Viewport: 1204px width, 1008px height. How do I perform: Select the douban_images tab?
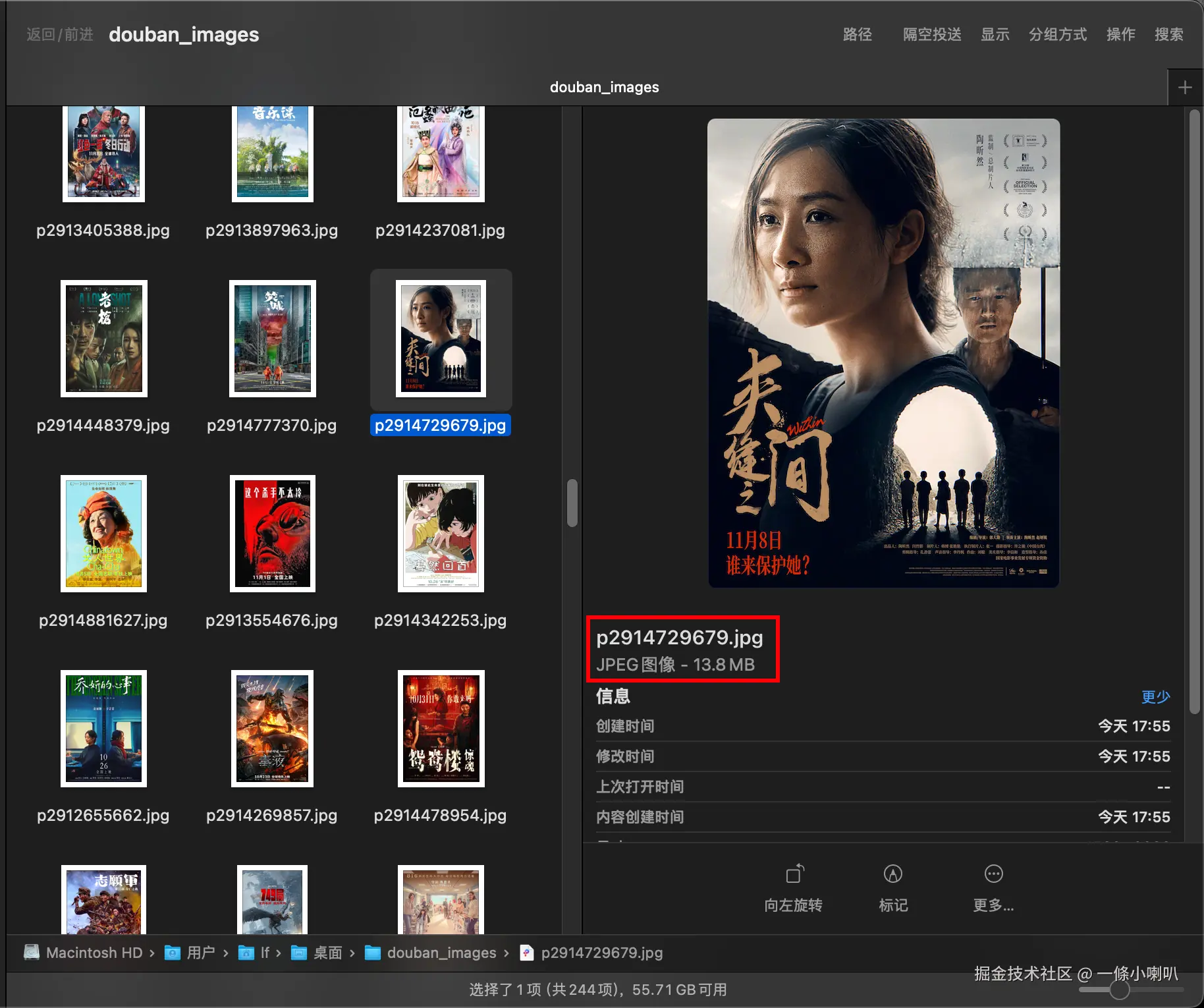(605, 87)
